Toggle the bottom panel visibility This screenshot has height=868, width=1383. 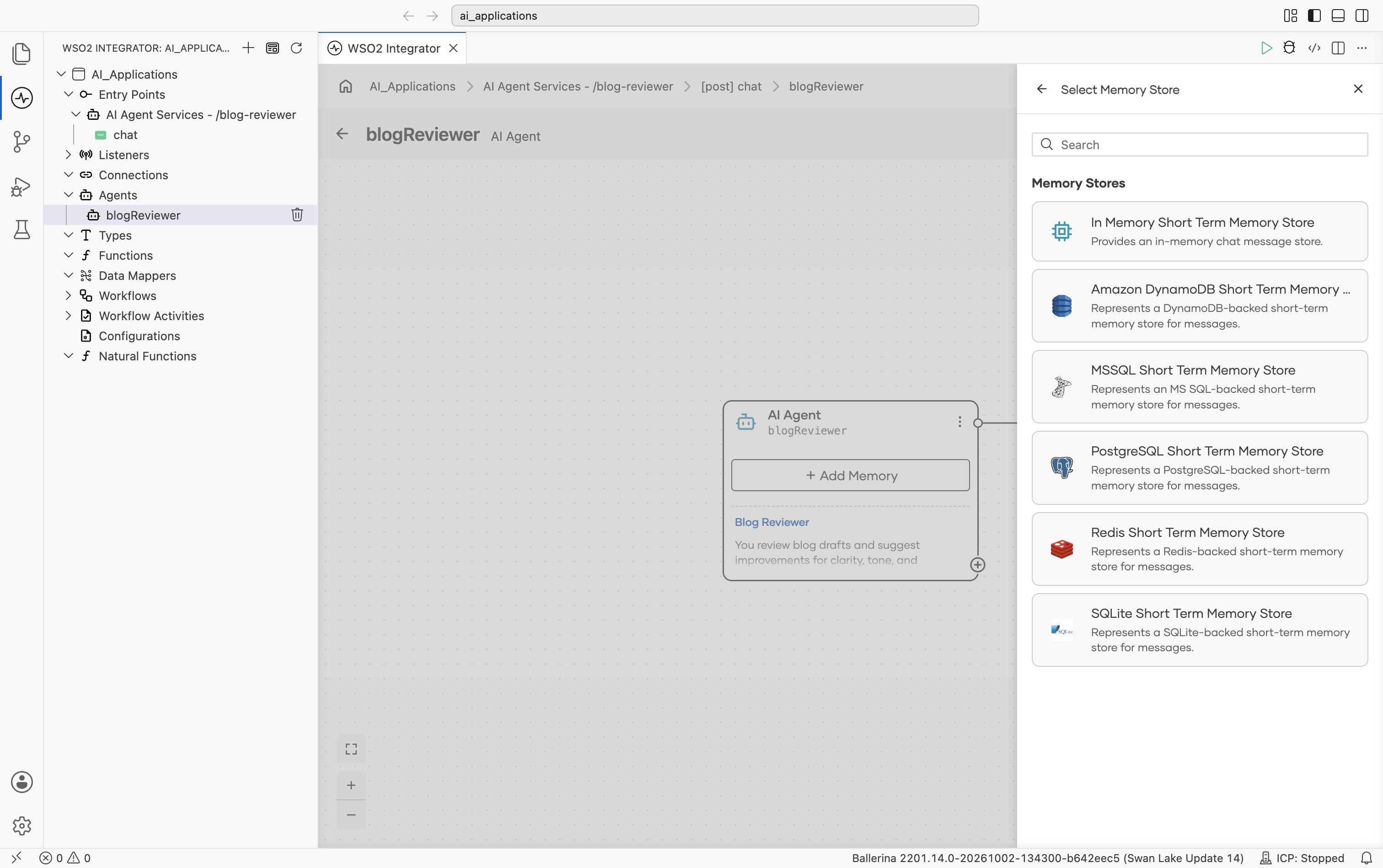click(x=1338, y=16)
